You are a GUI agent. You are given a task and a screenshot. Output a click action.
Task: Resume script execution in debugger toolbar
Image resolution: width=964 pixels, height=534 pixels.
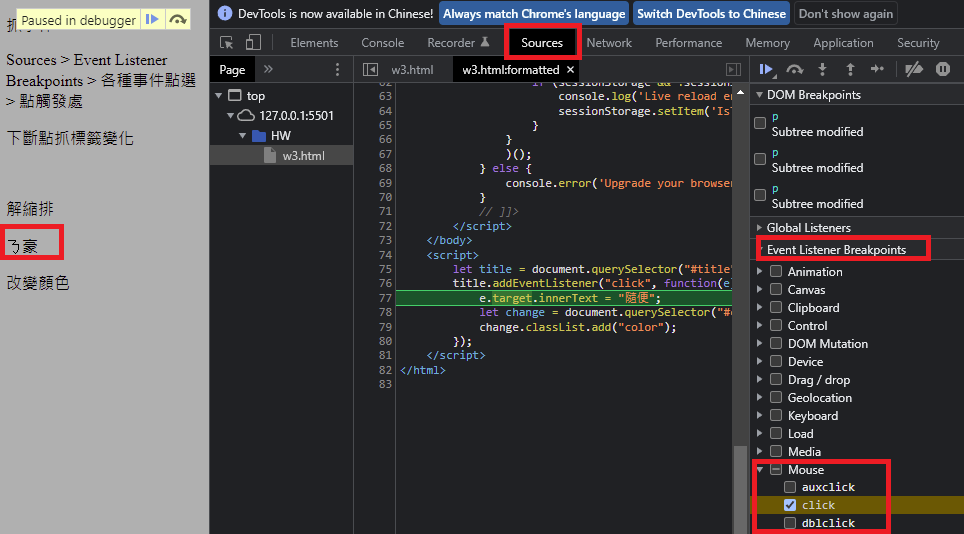point(766,69)
